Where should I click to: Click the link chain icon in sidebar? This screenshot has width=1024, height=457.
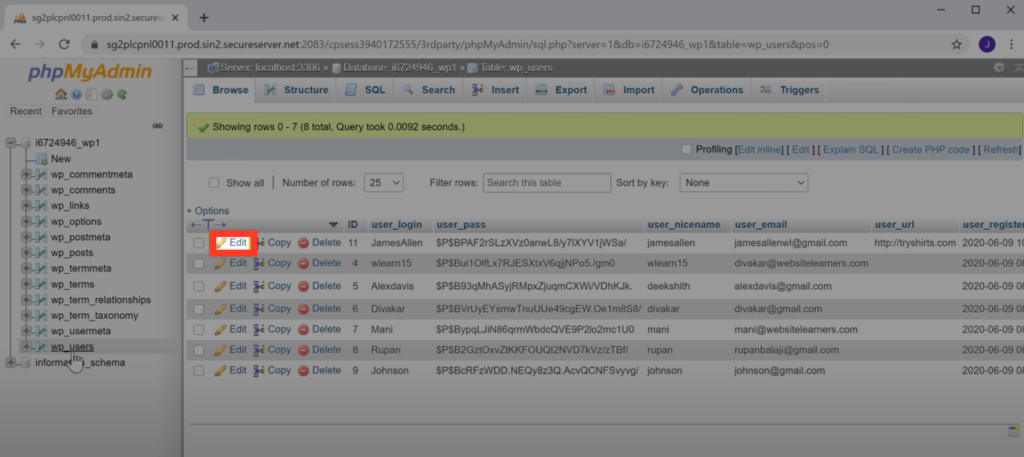[157, 125]
